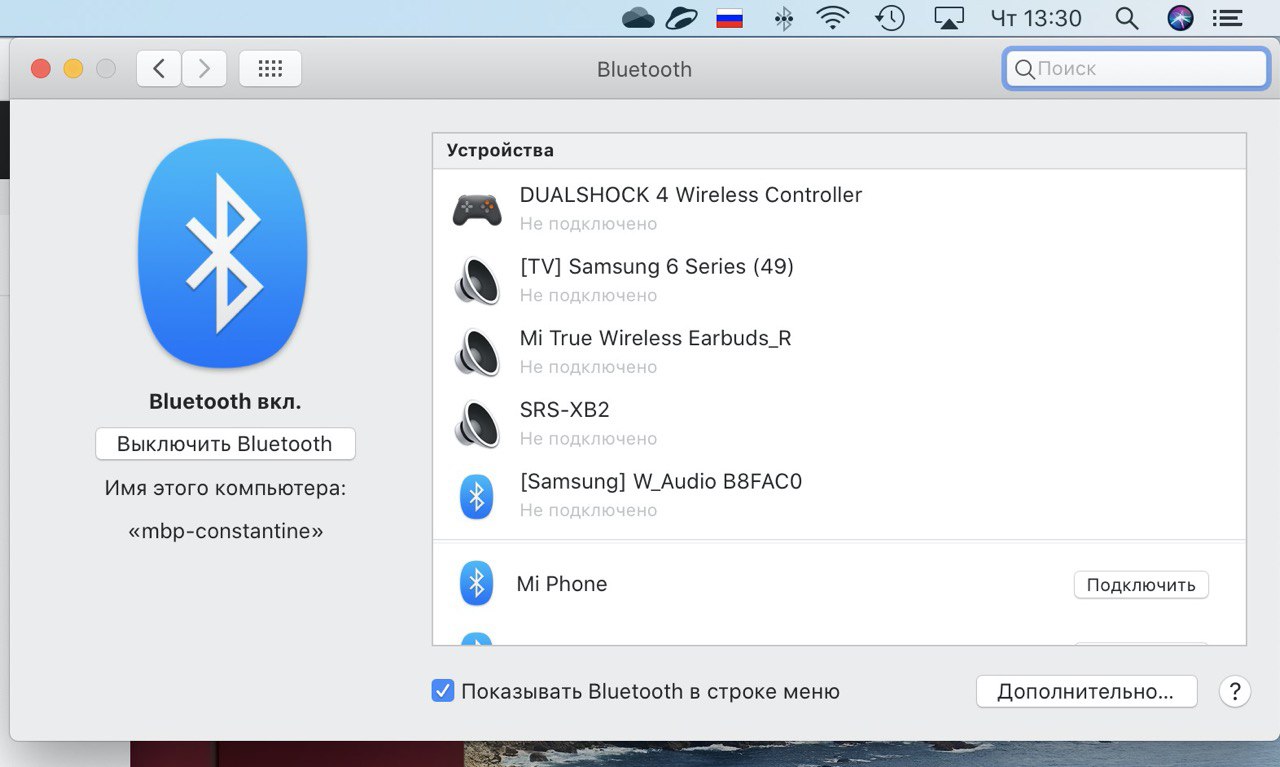Viewport: 1280px width, 767px height.
Task: Click the Mi Phone Bluetooth icon
Action: click(476, 583)
